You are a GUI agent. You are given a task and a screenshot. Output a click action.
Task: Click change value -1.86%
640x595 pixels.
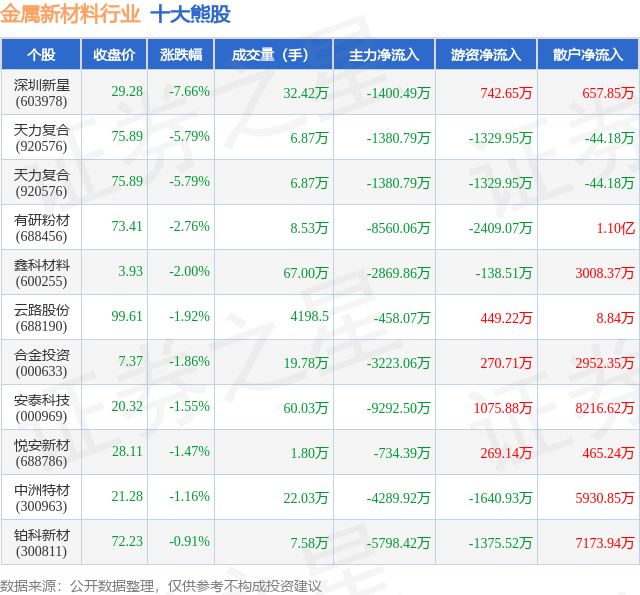point(189,361)
